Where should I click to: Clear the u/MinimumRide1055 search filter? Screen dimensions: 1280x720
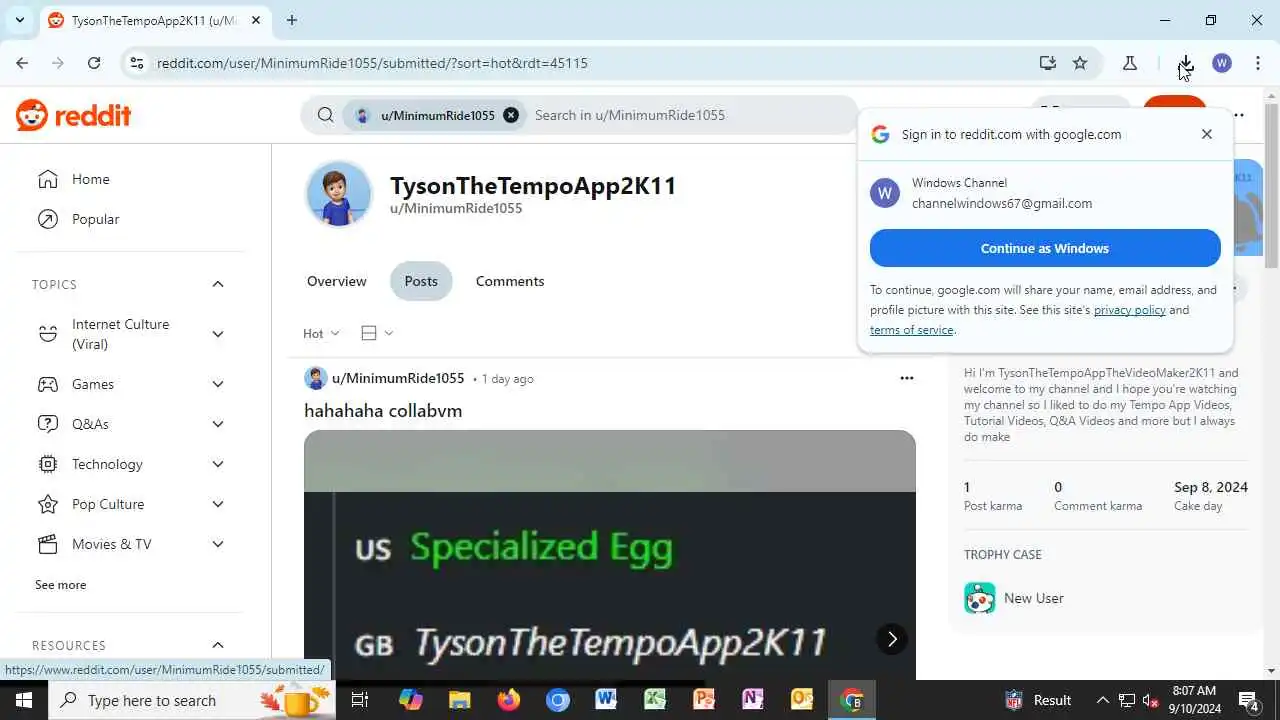(x=511, y=115)
